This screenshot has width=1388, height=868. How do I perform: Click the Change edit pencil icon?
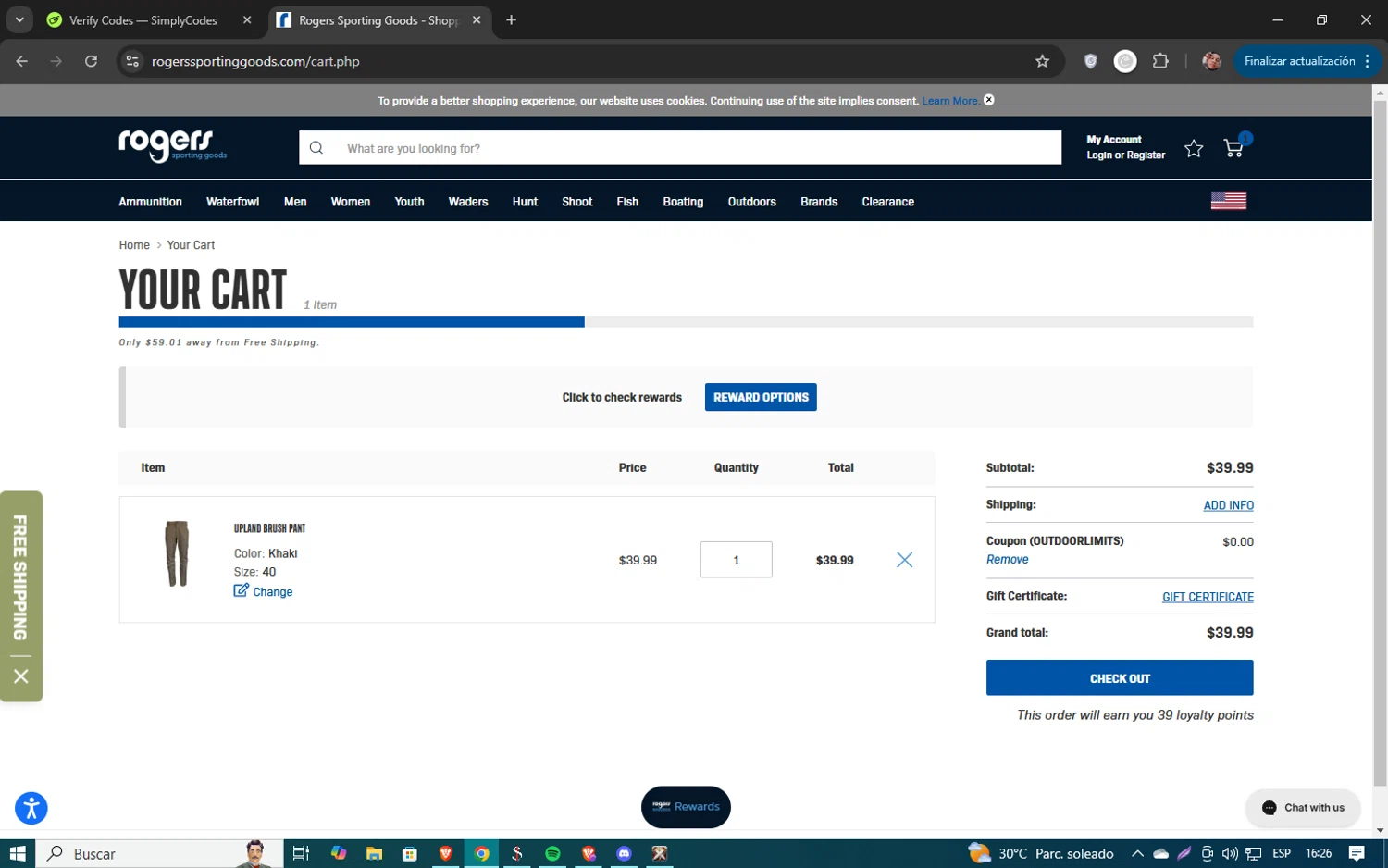(241, 590)
